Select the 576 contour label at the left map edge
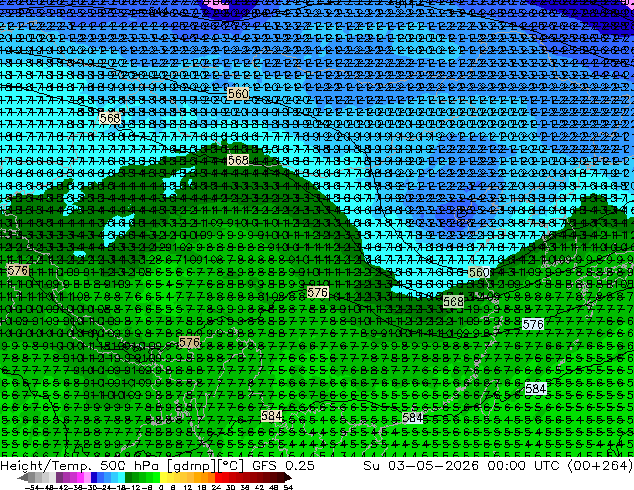Viewport: 634px width, 490px height. pyautogui.click(x=18, y=270)
